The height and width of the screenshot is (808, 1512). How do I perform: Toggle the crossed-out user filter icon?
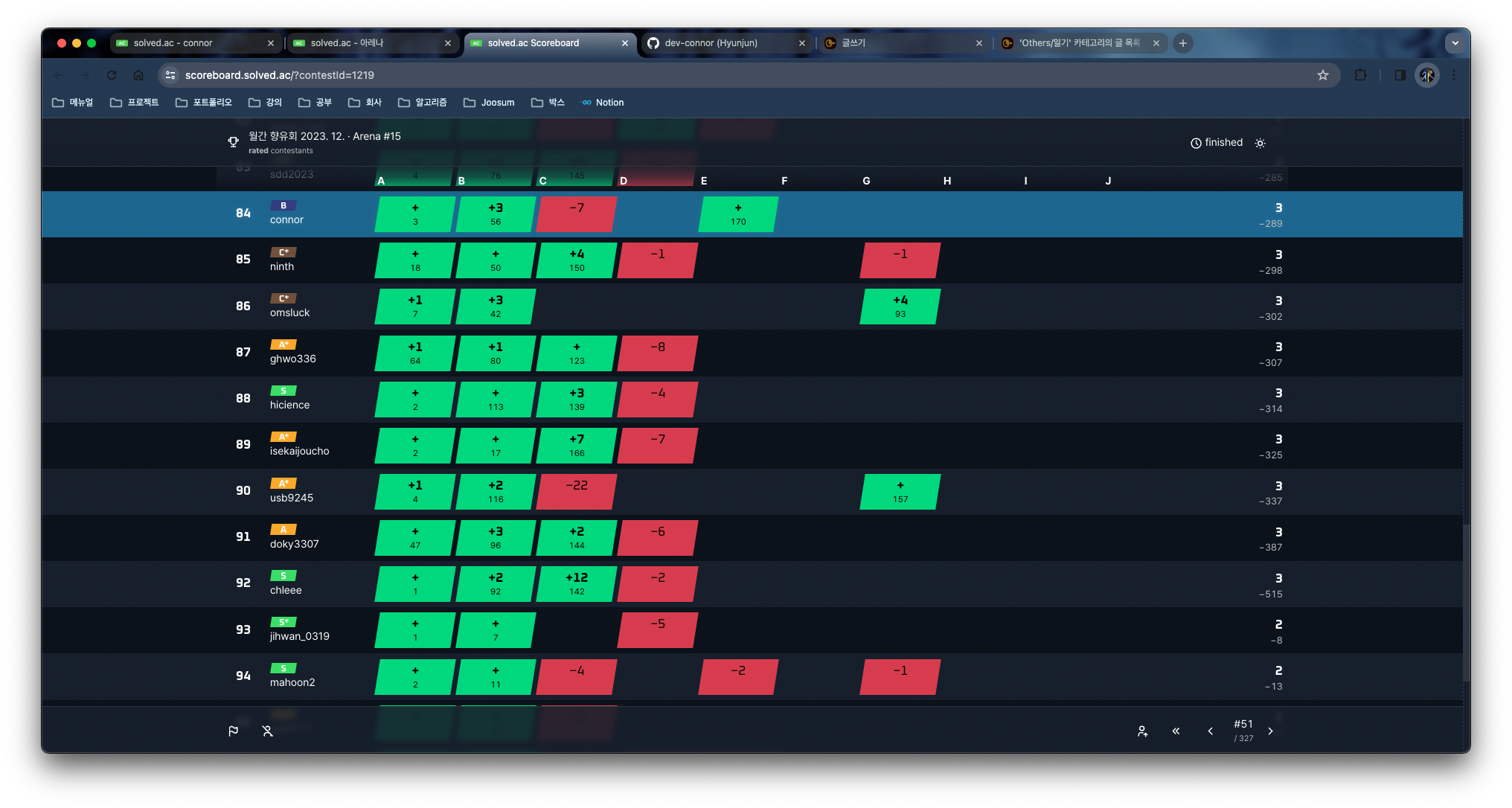pyautogui.click(x=268, y=731)
